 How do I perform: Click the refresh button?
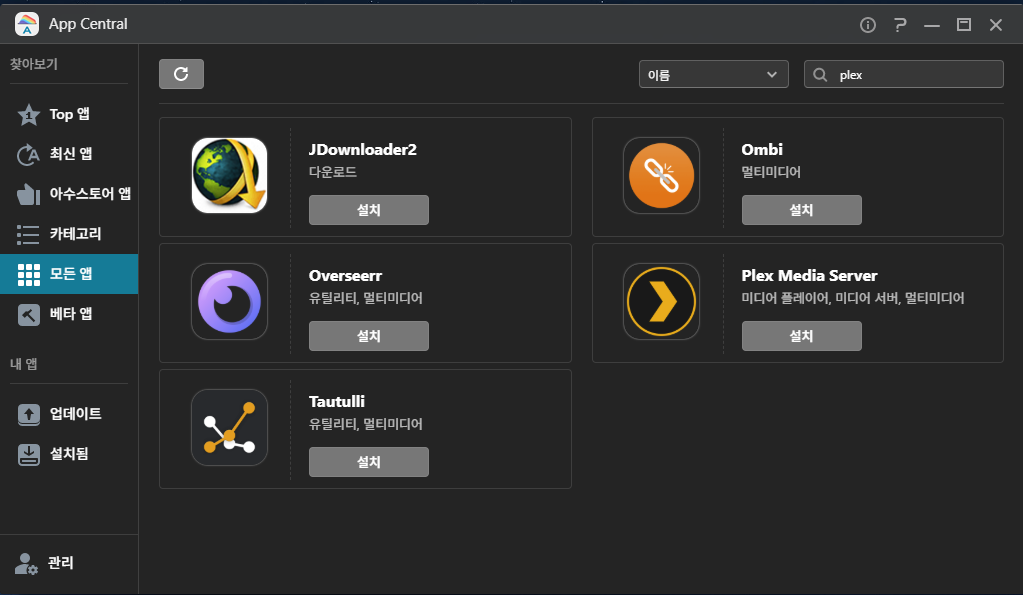(x=181, y=74)
